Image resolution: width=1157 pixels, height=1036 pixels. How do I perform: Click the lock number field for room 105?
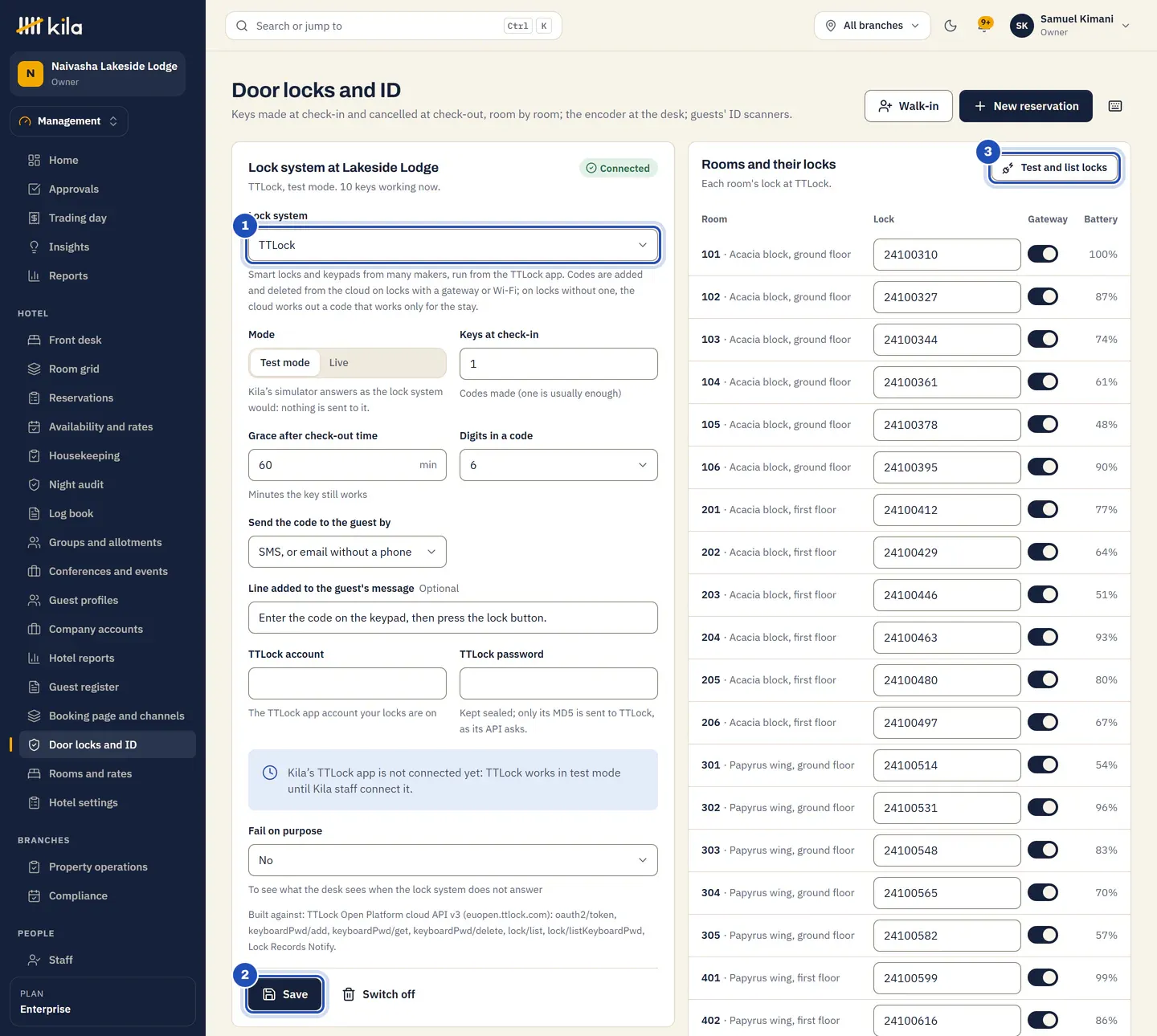pos(947,425)
